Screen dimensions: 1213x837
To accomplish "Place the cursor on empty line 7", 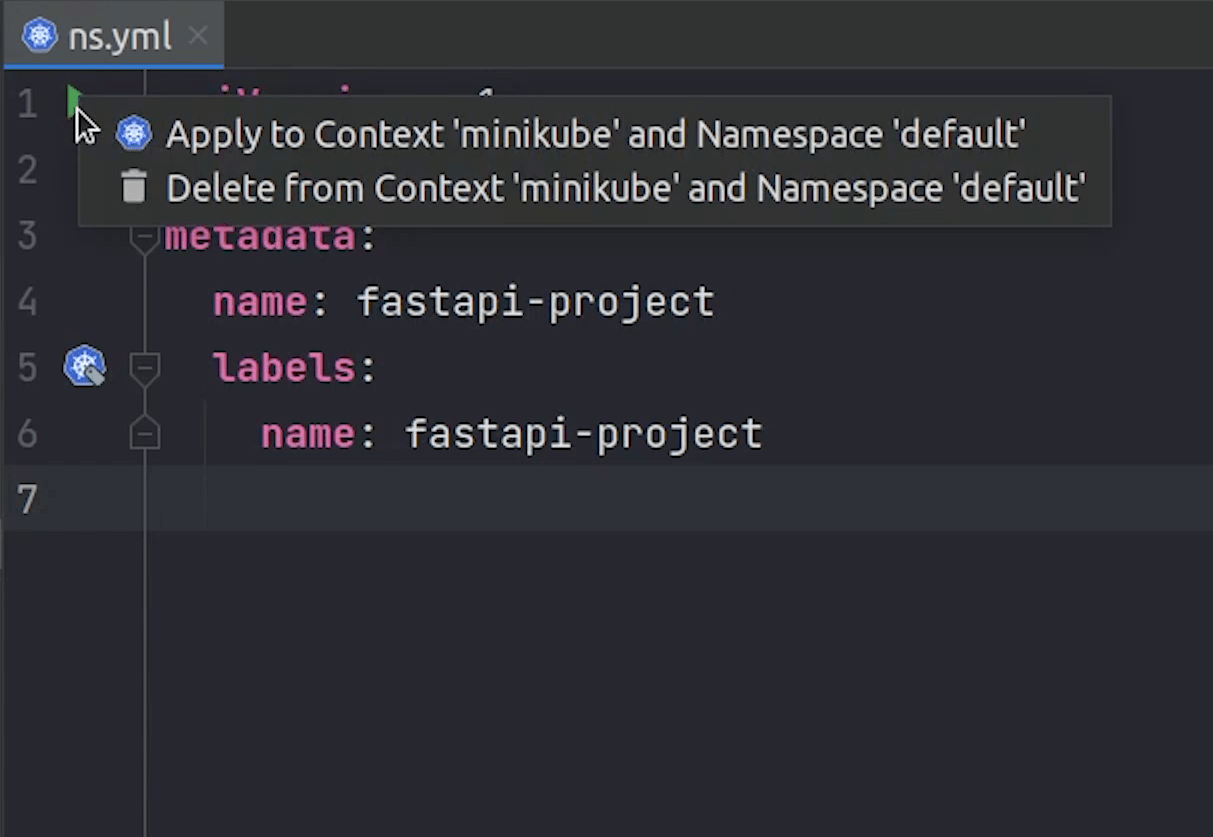I will pos(600,498).
